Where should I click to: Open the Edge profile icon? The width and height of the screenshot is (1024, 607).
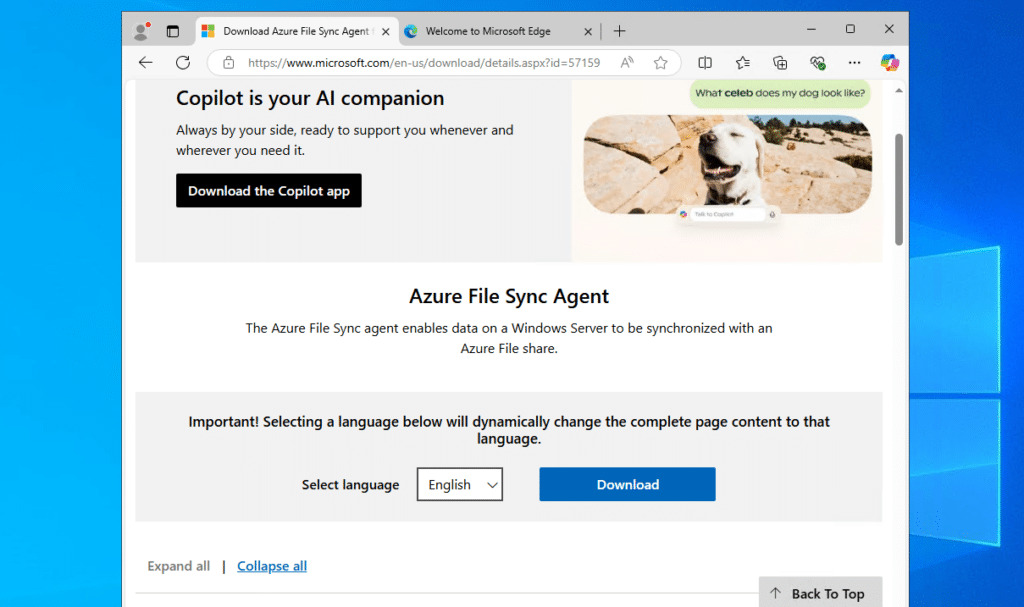point(142,31)
